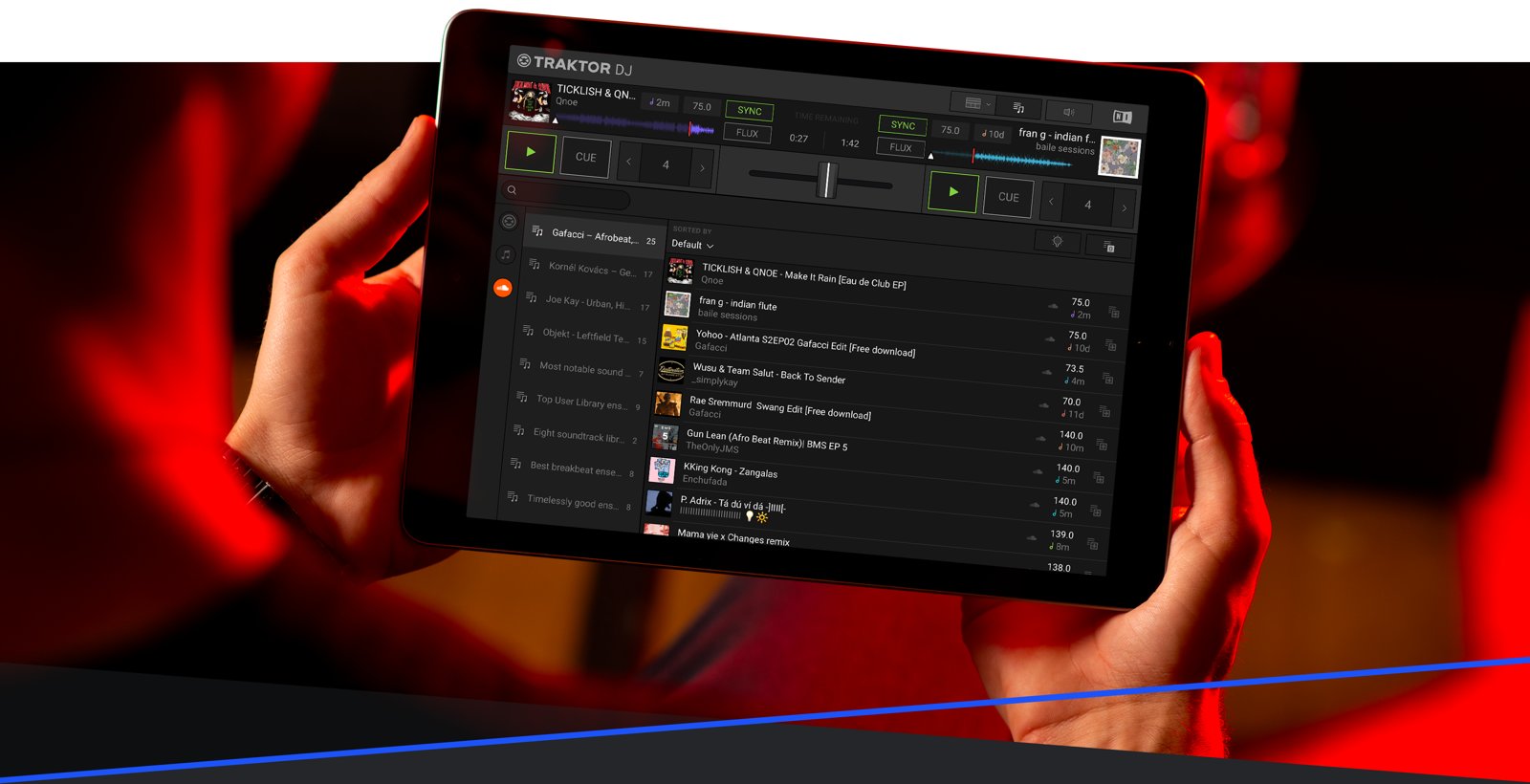Increase left deck loop size with right arrow
Viewport: 1530px width, 784px height.
click(x=702, y=168)
